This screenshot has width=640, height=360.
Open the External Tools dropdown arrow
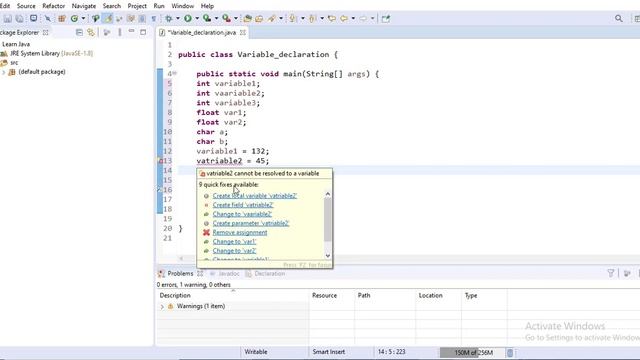(236, 18)
